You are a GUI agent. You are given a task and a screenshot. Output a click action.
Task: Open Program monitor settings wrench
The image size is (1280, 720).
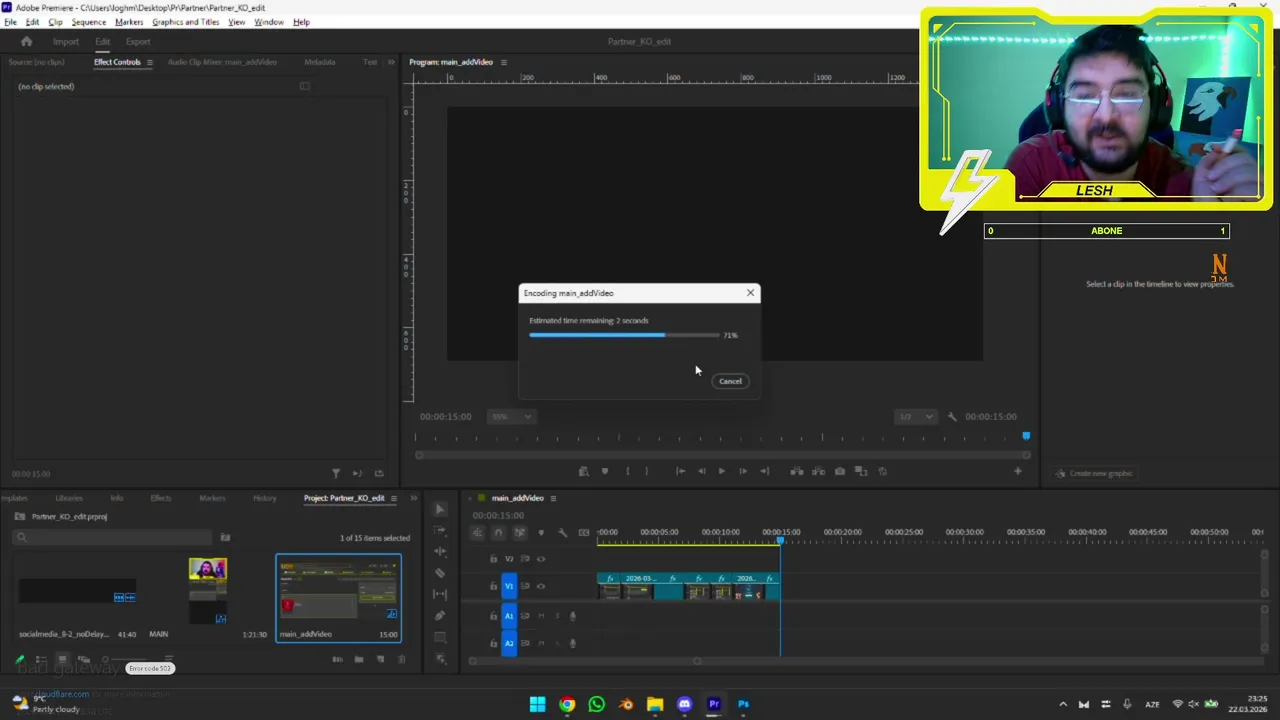click(x=952, y=416)
